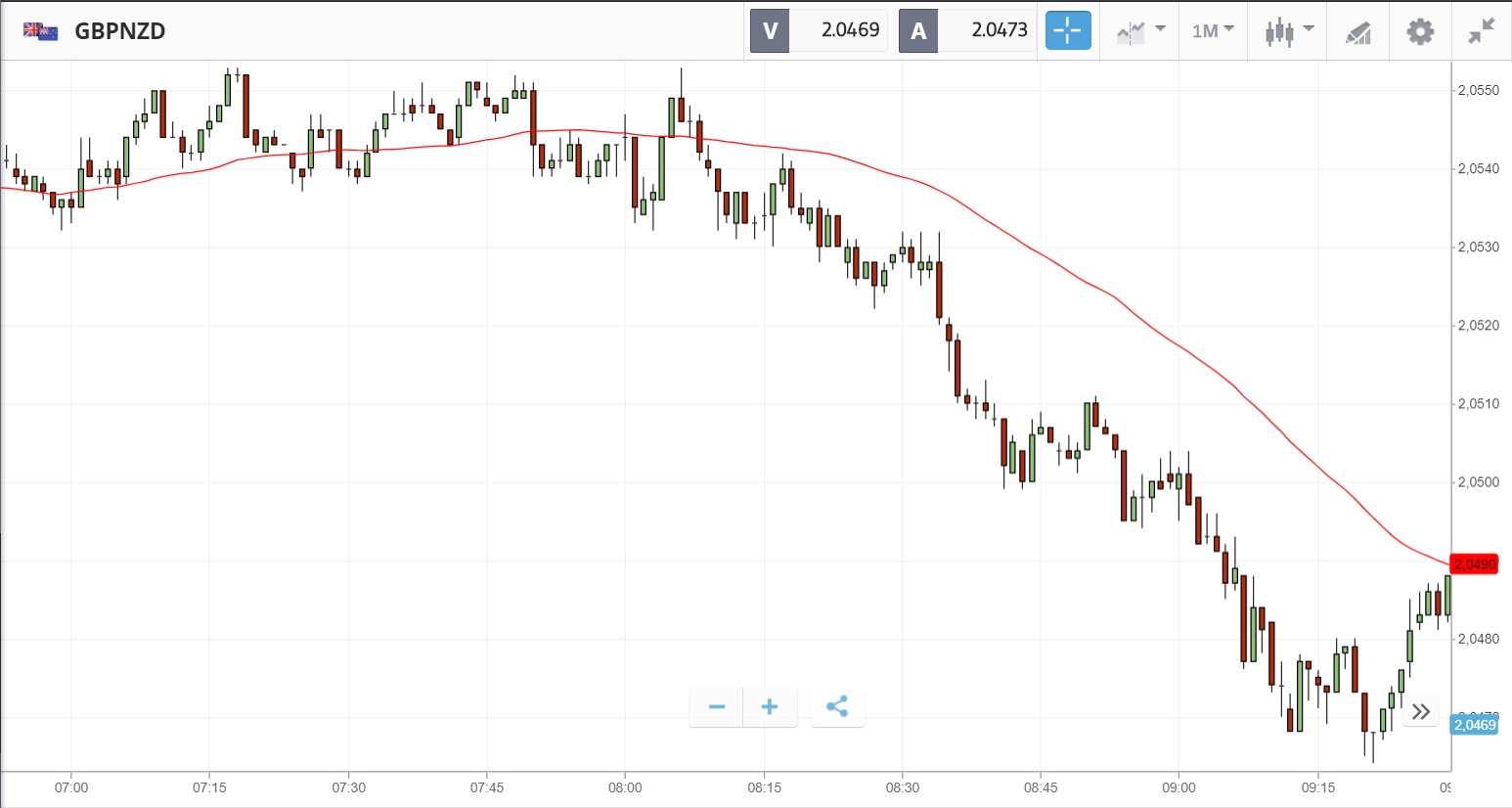Open the drawing tools pencil icon

[1358, 33]
